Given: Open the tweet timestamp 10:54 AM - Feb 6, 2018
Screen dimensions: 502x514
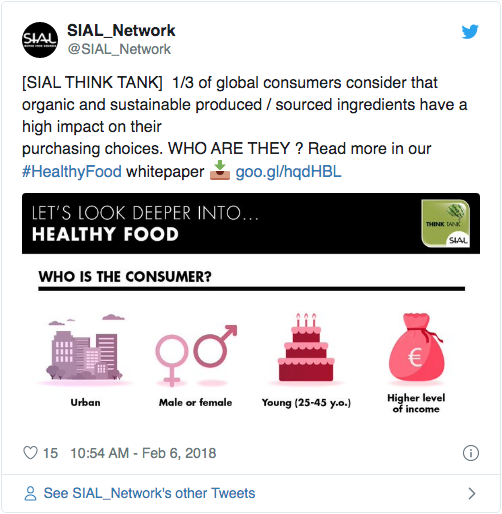Looking at the screenshot, I should point(143,453).
